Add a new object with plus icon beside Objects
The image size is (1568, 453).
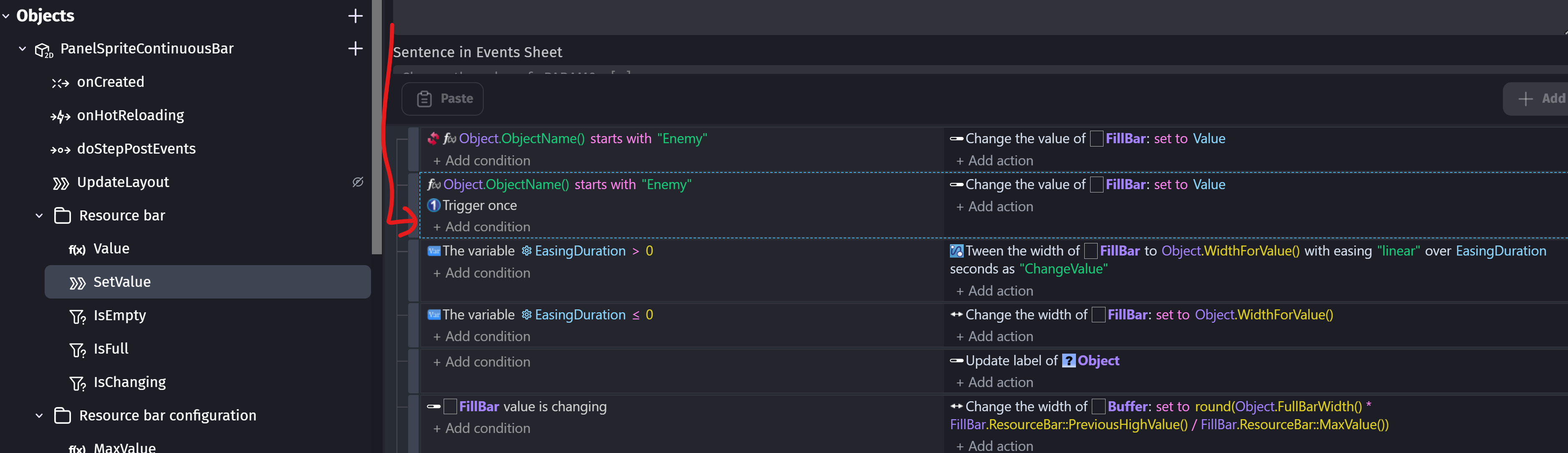pos(356,16)
